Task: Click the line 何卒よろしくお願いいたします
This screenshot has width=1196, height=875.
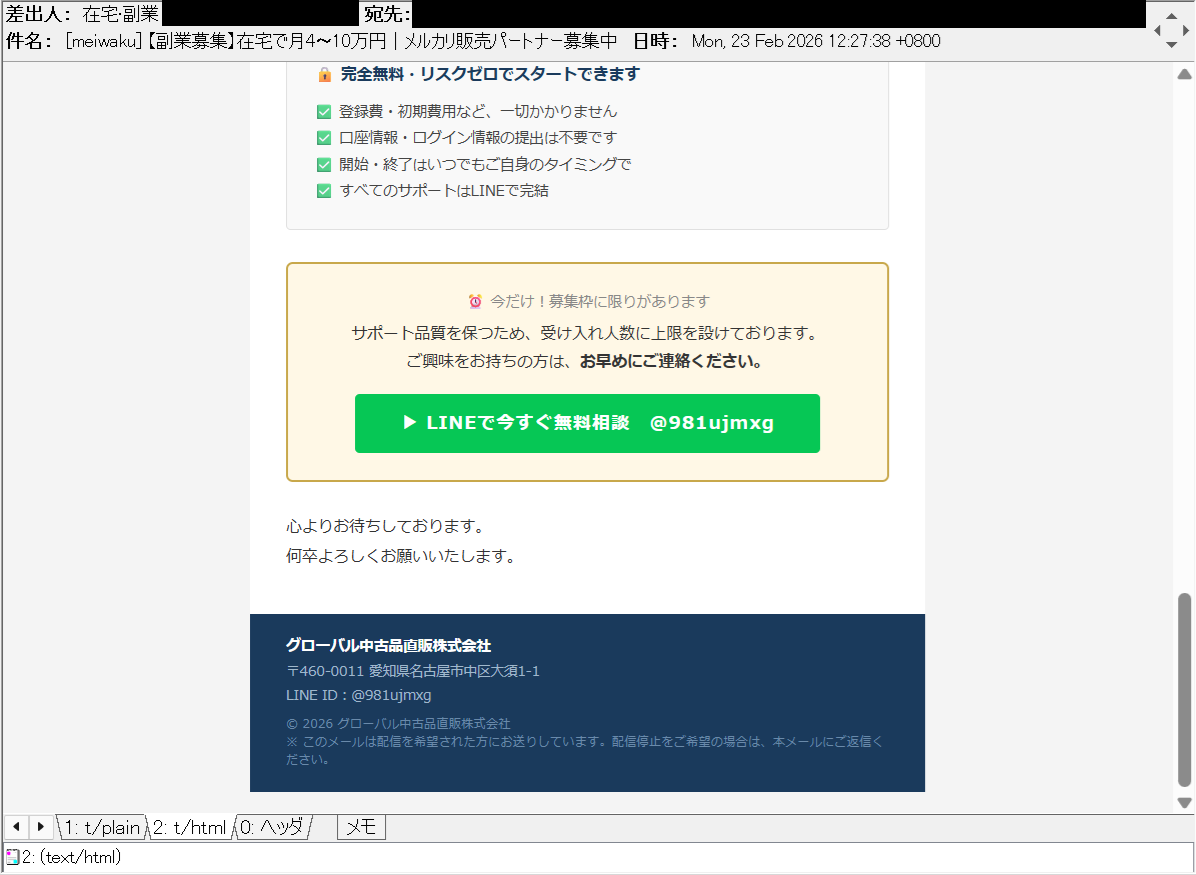Action: (401, 556)
